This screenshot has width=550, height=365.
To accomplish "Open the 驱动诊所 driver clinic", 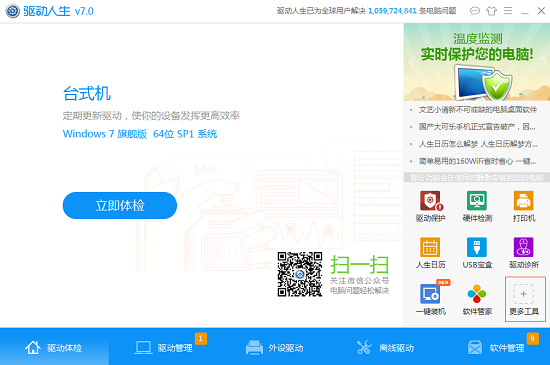I will coord(524,253).
